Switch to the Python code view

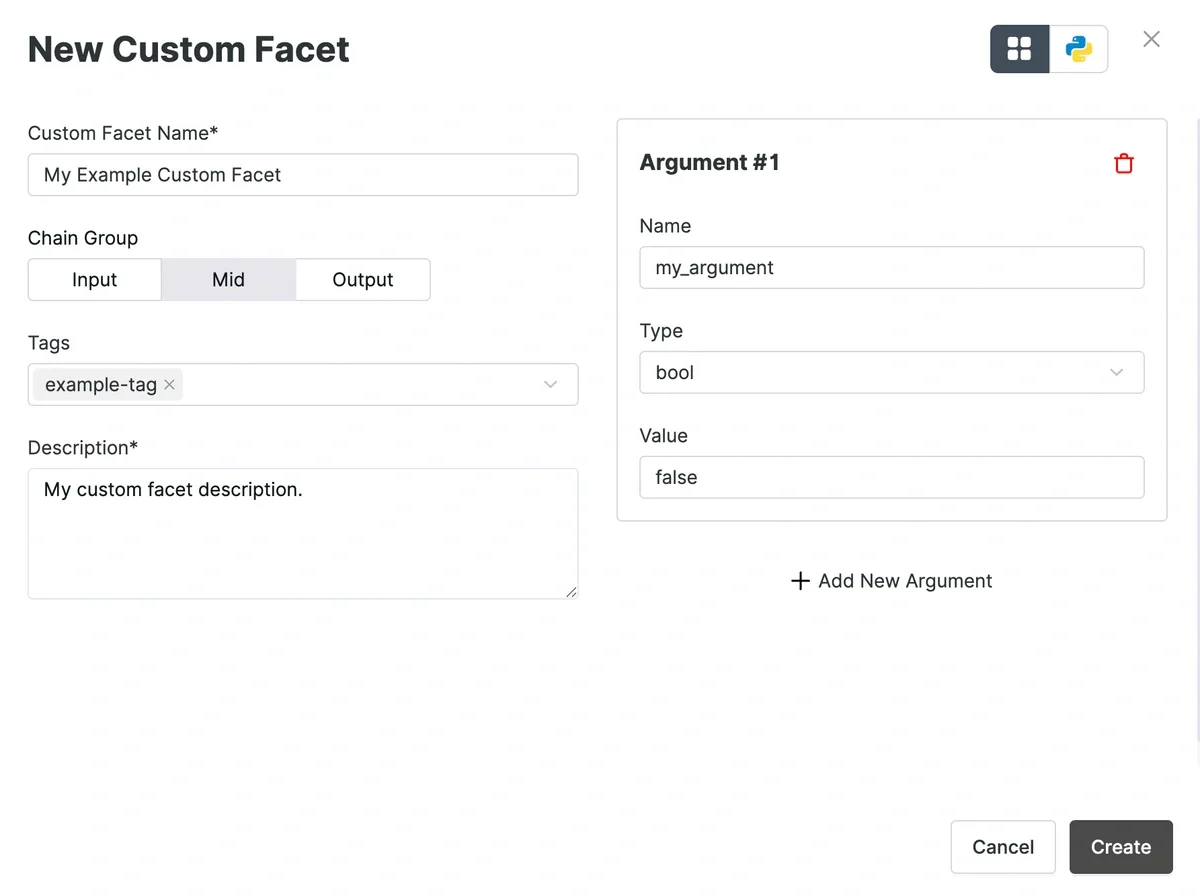[x=1079, y=49]
